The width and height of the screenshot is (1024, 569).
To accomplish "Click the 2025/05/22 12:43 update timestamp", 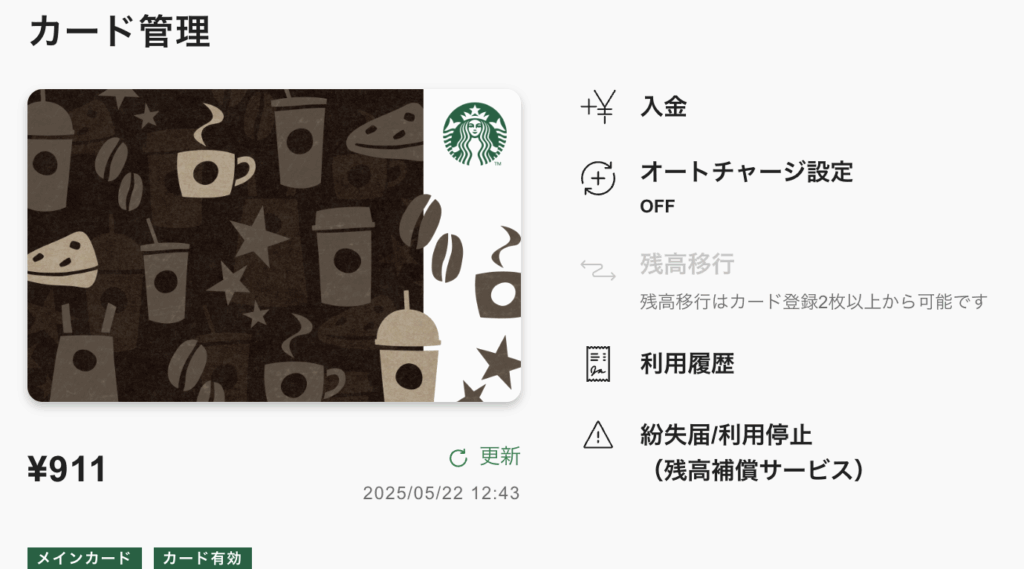I will 441,493.
